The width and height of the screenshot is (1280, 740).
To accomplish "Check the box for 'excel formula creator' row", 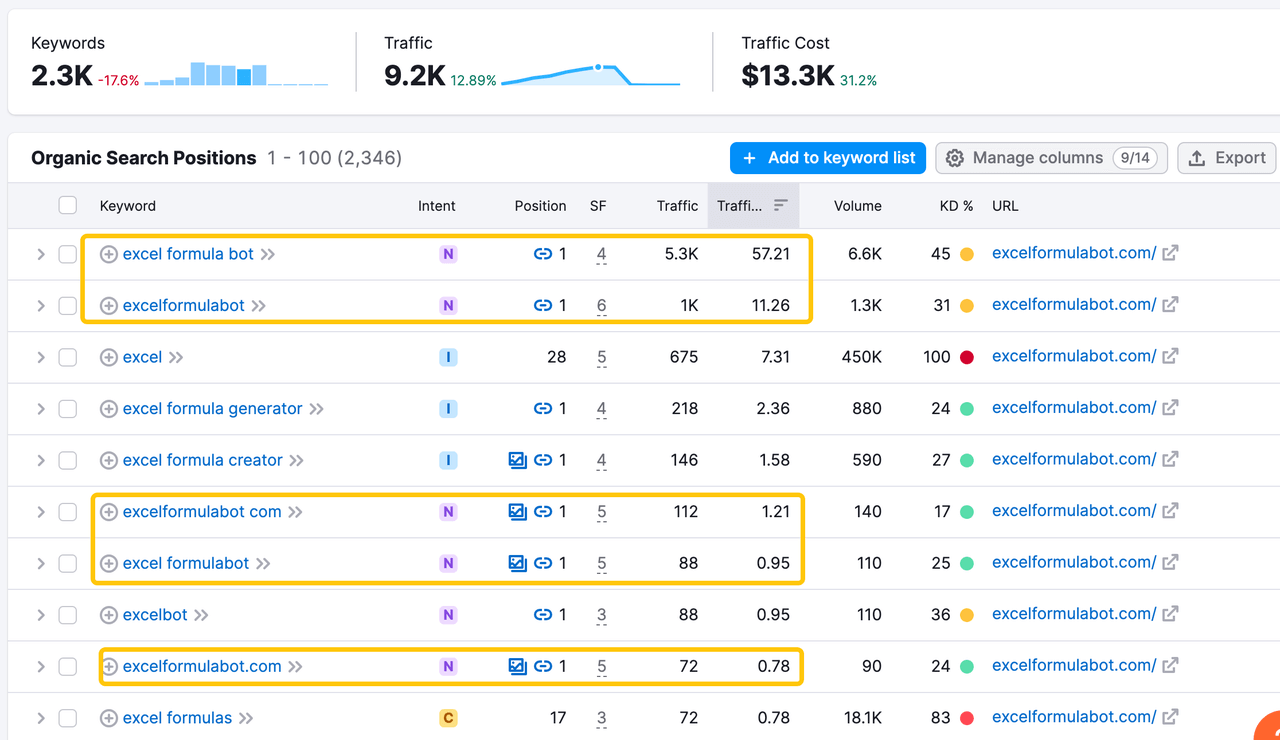I will click(67, 460).
